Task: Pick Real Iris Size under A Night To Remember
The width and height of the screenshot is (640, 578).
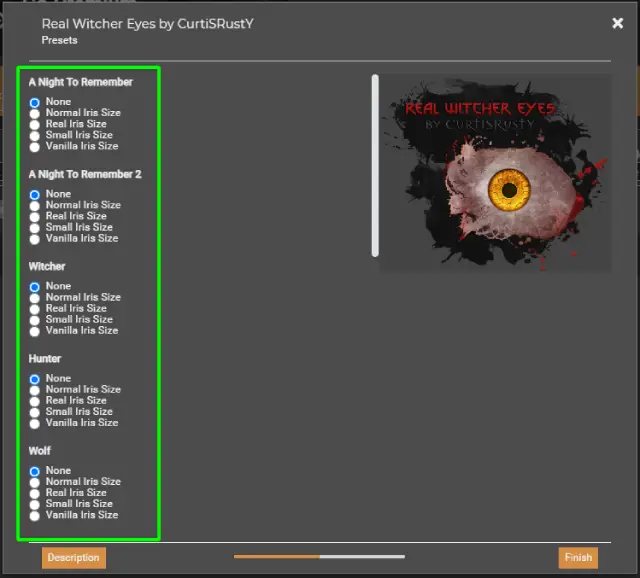Action: click(x=35, y=124)
